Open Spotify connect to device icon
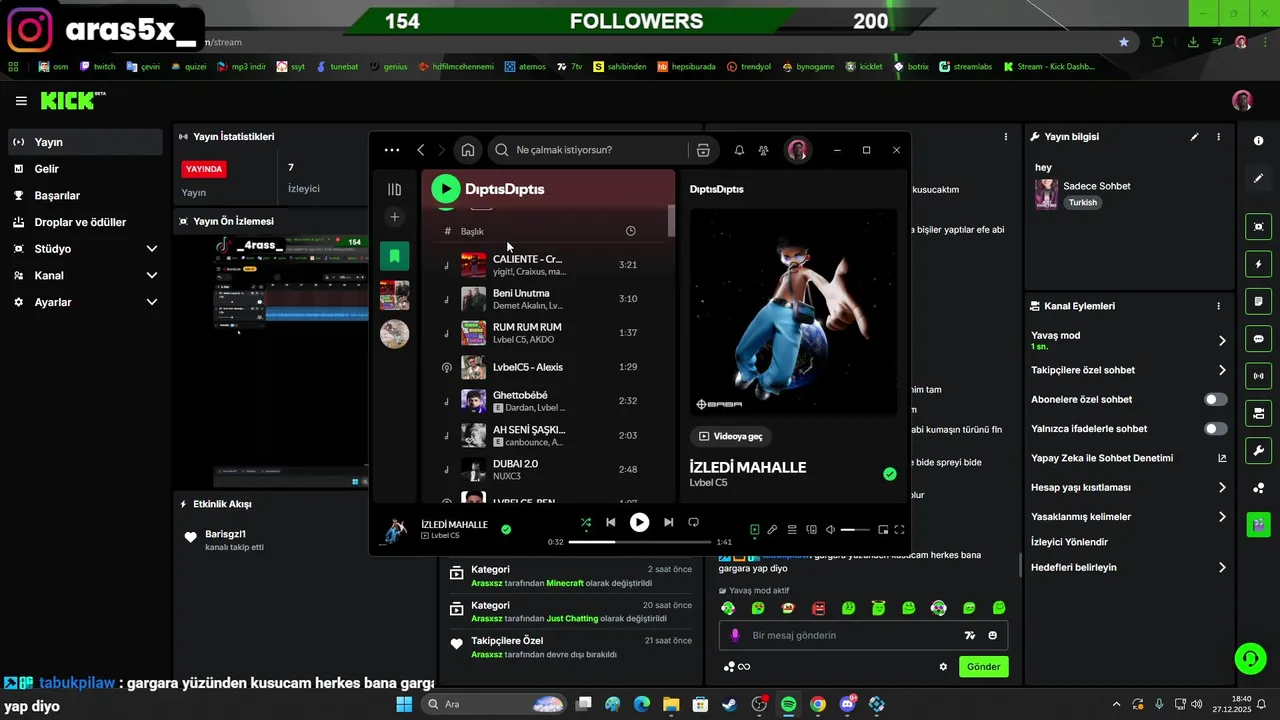Screen dimensions: 1280x720 pos(811,530)
